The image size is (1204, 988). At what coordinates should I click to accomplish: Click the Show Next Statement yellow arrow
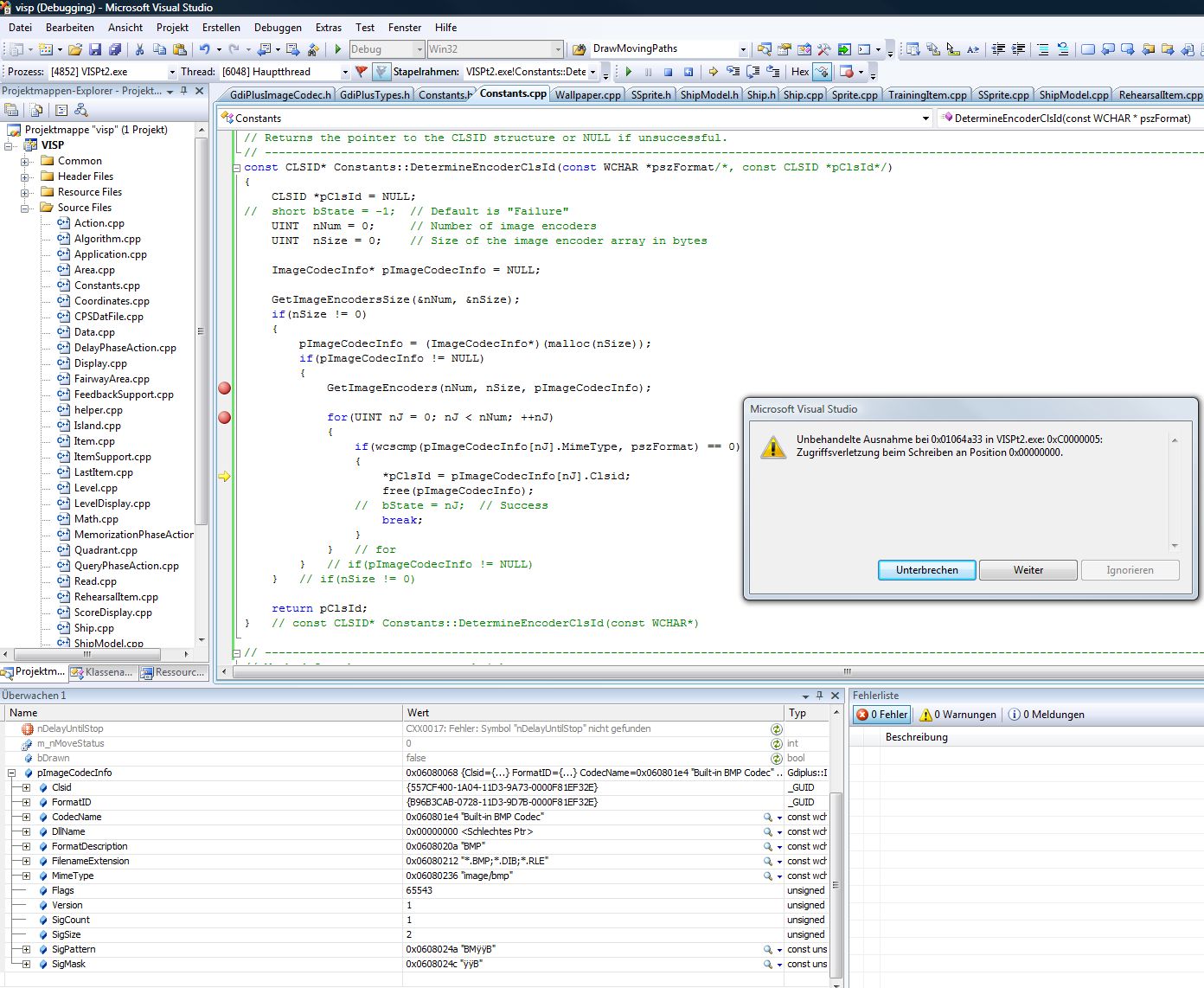[x=713, y=72]
